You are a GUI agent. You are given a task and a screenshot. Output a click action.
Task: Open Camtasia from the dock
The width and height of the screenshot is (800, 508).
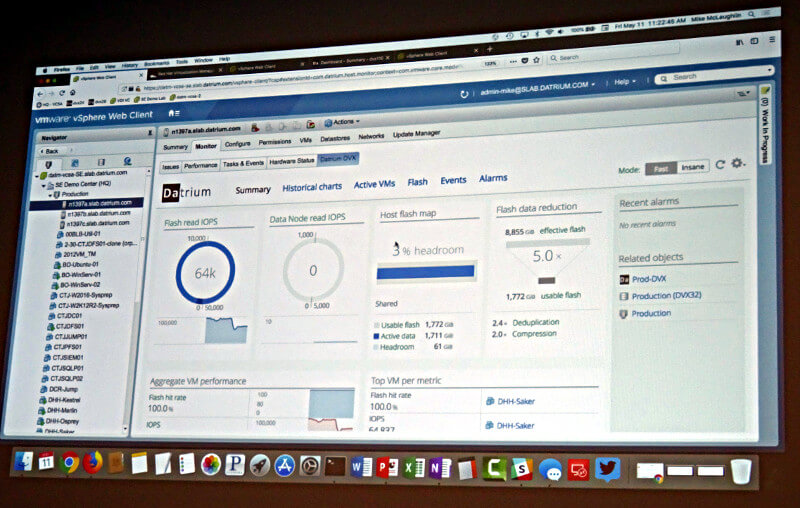pyautogui.click(x=494, y=469)
